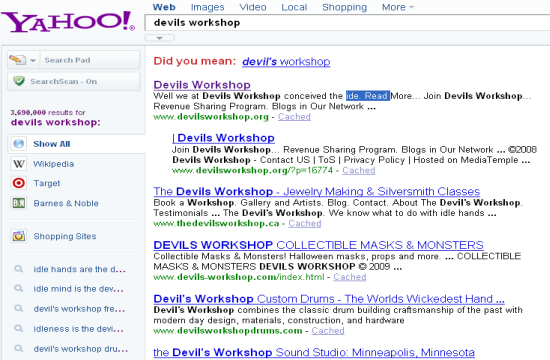Image resolution: width=550 pixels, height=360 pixels.
Task: Toggle the SearchScan - On button
Action: coord(74,81)
